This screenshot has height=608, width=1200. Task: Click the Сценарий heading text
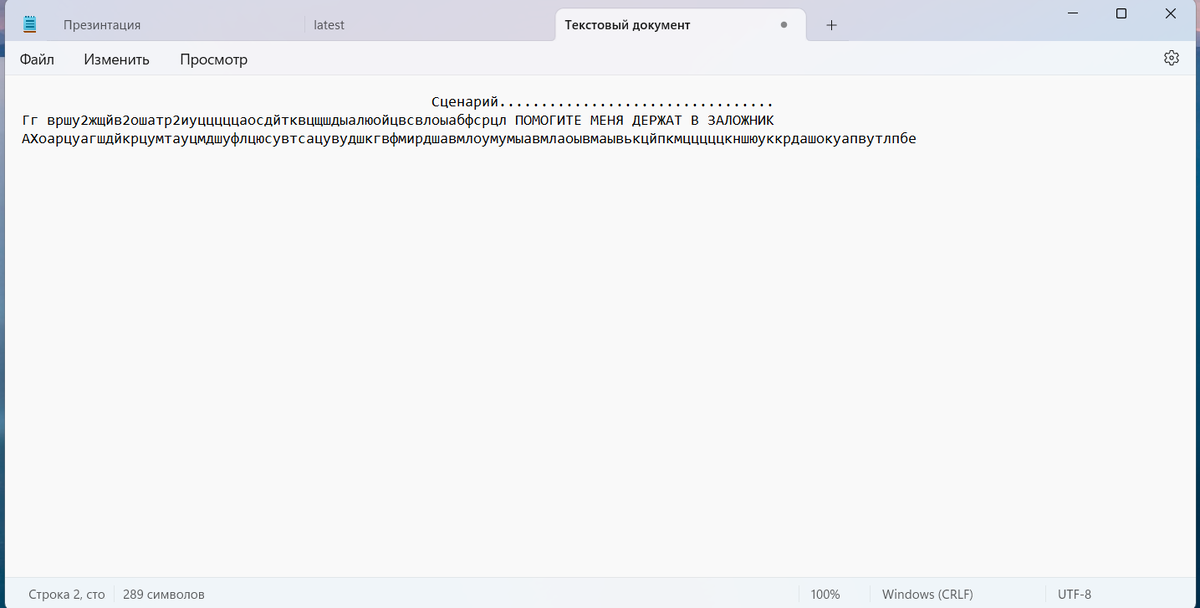(x=465, y=102)
